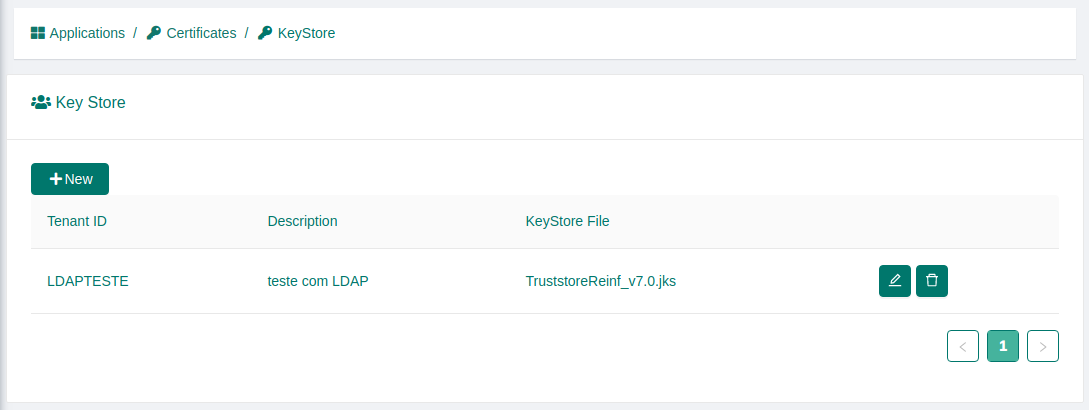Click the users group icon by Key Store
This screenshot has height=410, width=1089.
41,103
